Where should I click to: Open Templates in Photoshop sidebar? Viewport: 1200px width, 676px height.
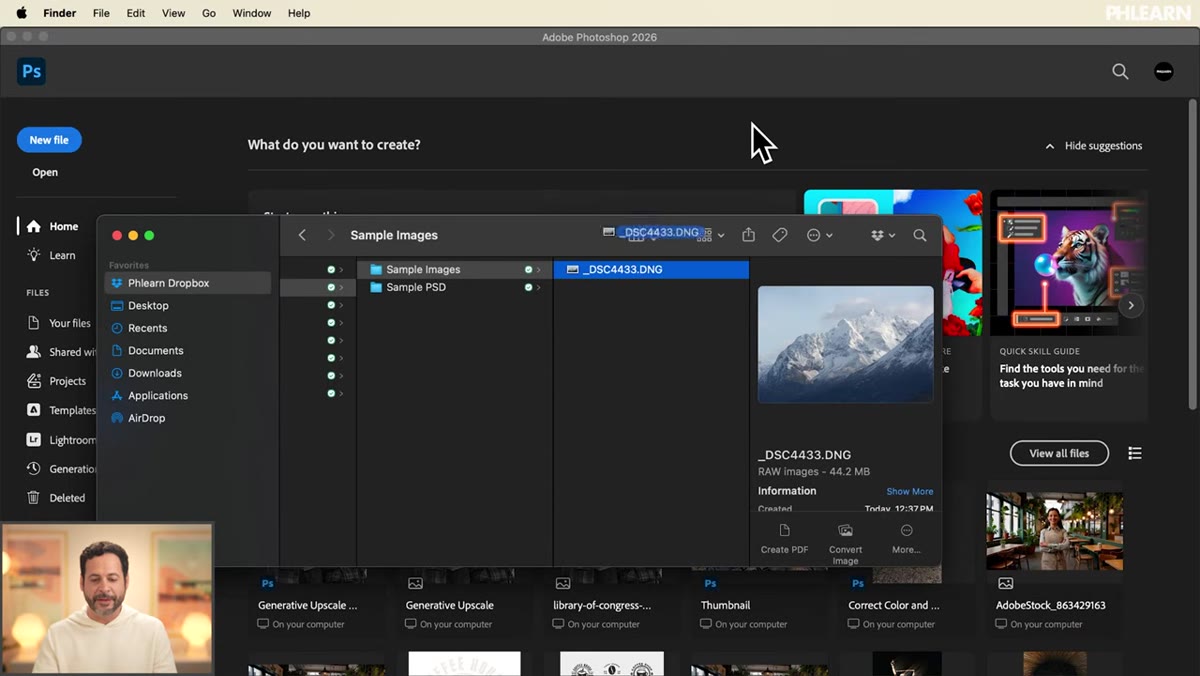tap(60, 410)
